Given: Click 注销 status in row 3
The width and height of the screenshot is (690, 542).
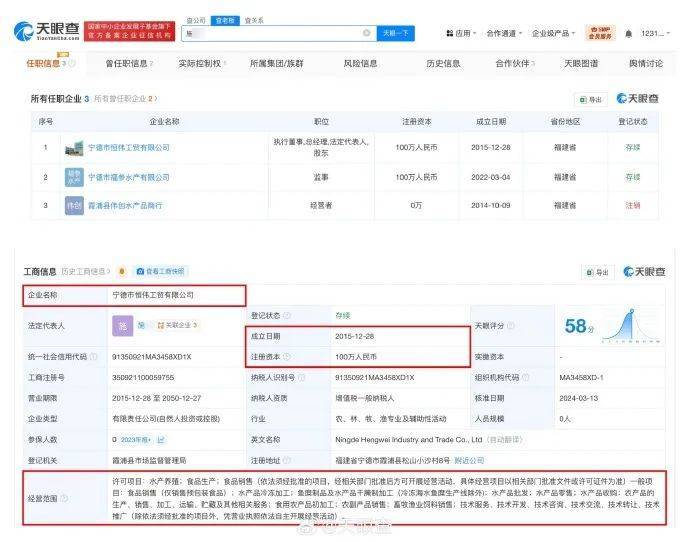Looking at the screenshot, I should [632, 205].
